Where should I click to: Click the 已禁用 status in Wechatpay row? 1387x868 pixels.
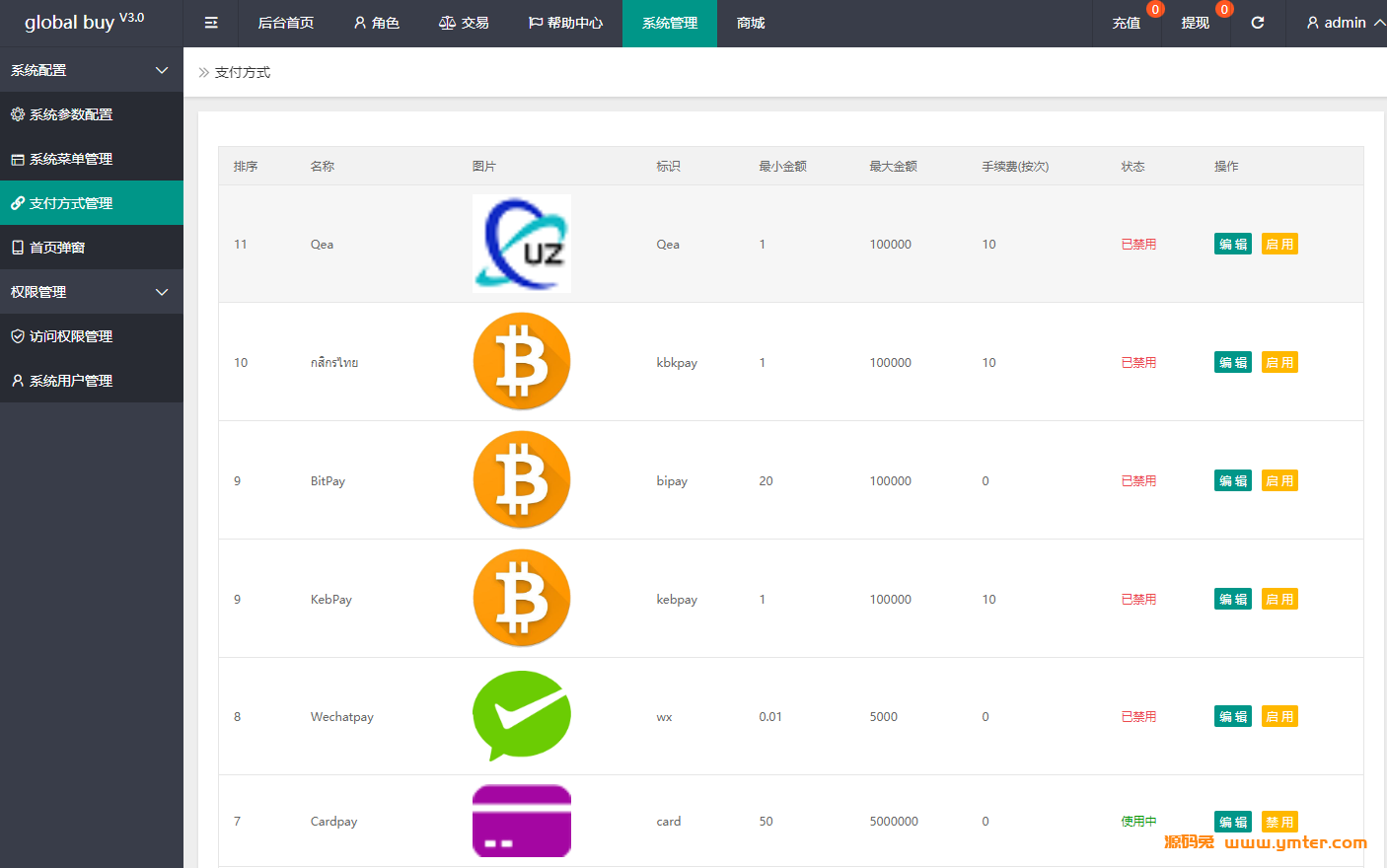point(1138,716)
